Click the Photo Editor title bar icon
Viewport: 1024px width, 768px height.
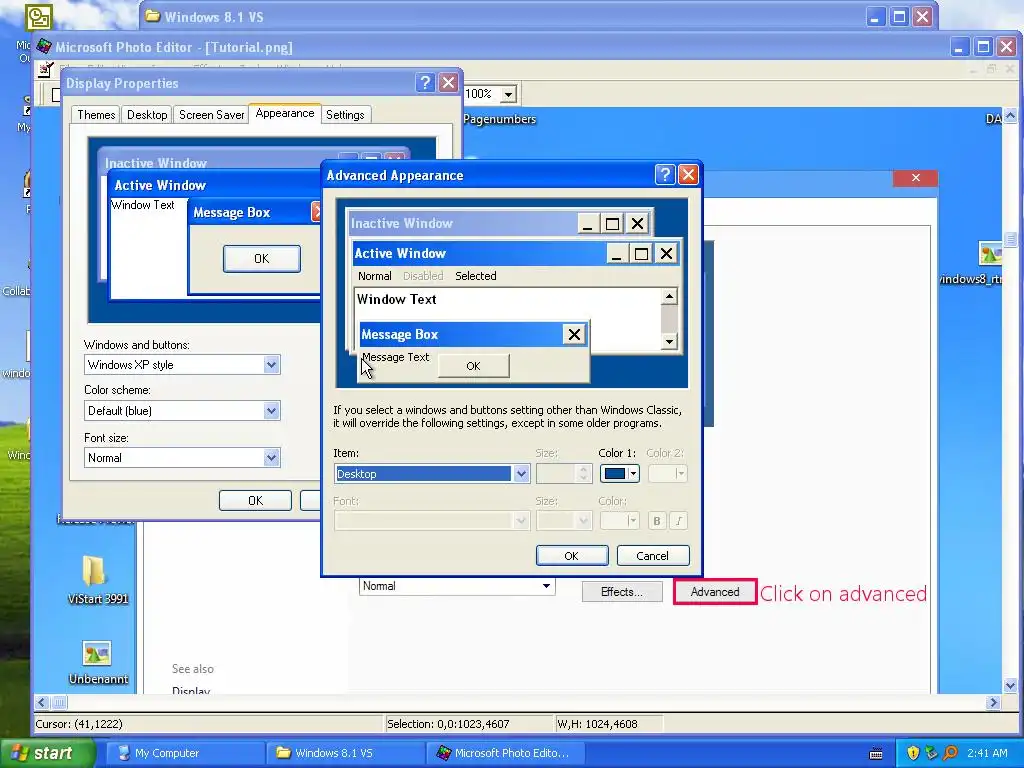point(44,46)
